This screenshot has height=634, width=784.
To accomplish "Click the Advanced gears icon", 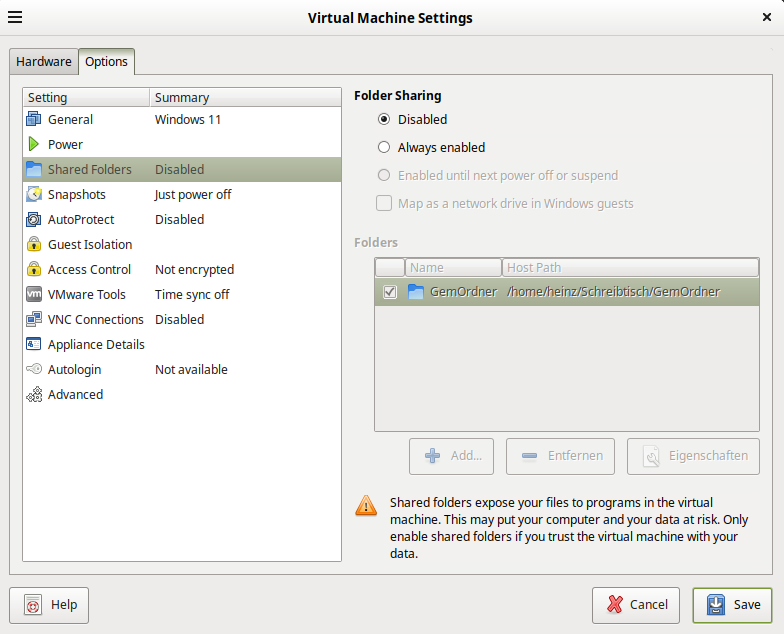I will click(x=34, y=394).
